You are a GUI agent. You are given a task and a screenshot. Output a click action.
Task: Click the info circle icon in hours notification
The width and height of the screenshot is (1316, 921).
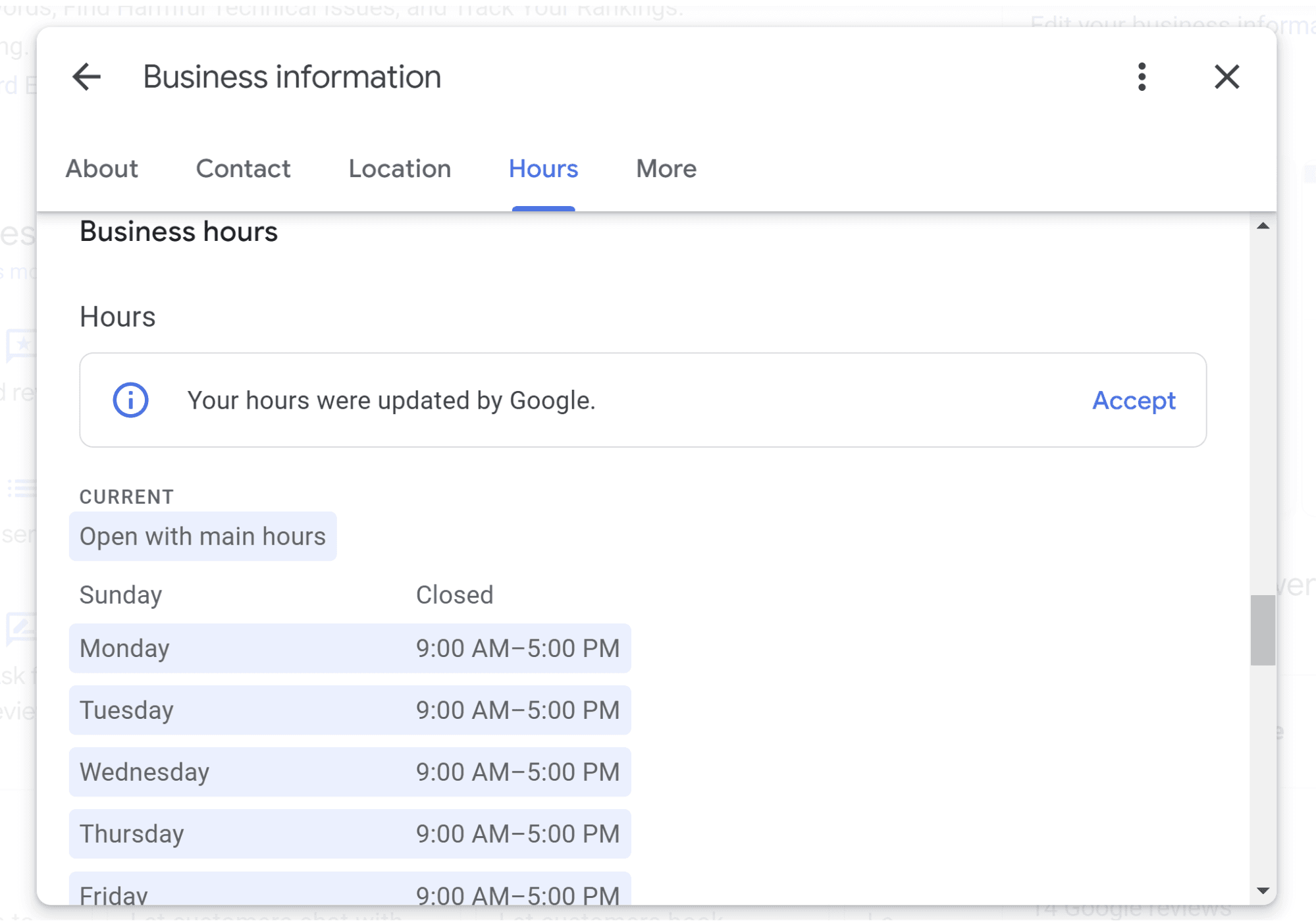[x=131, y=400]
